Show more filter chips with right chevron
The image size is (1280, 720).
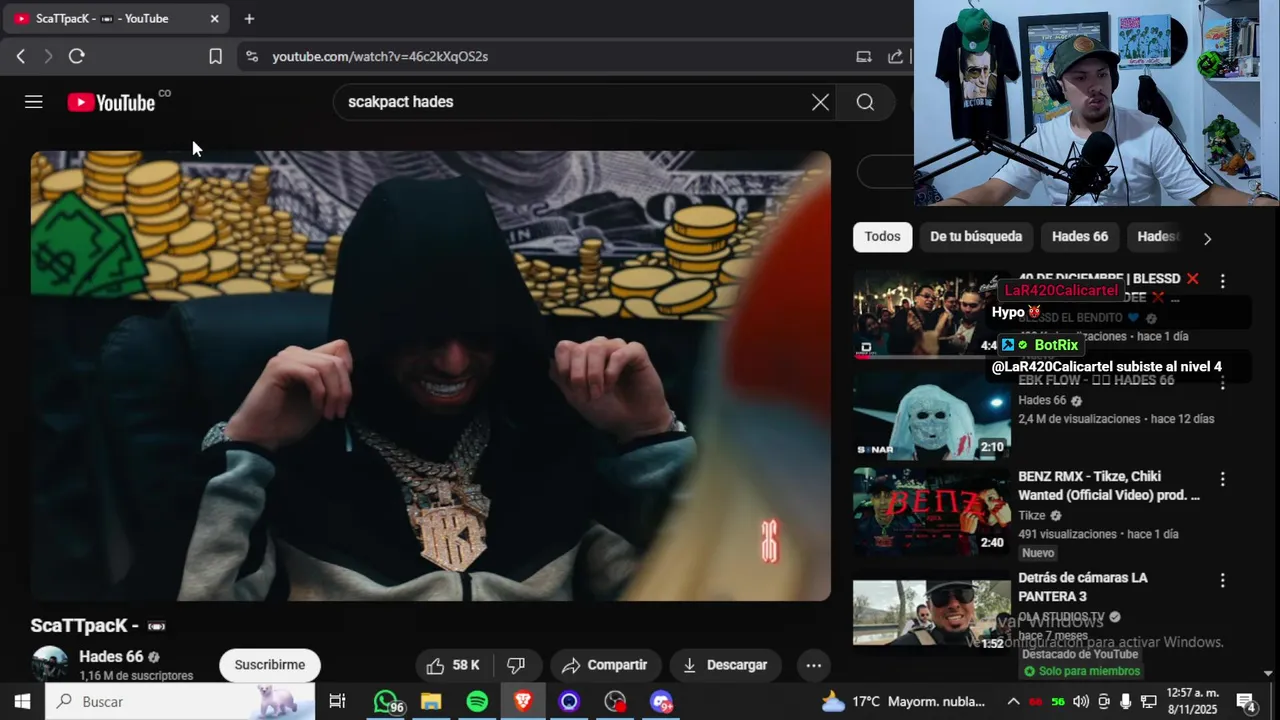click(1207, 238)
